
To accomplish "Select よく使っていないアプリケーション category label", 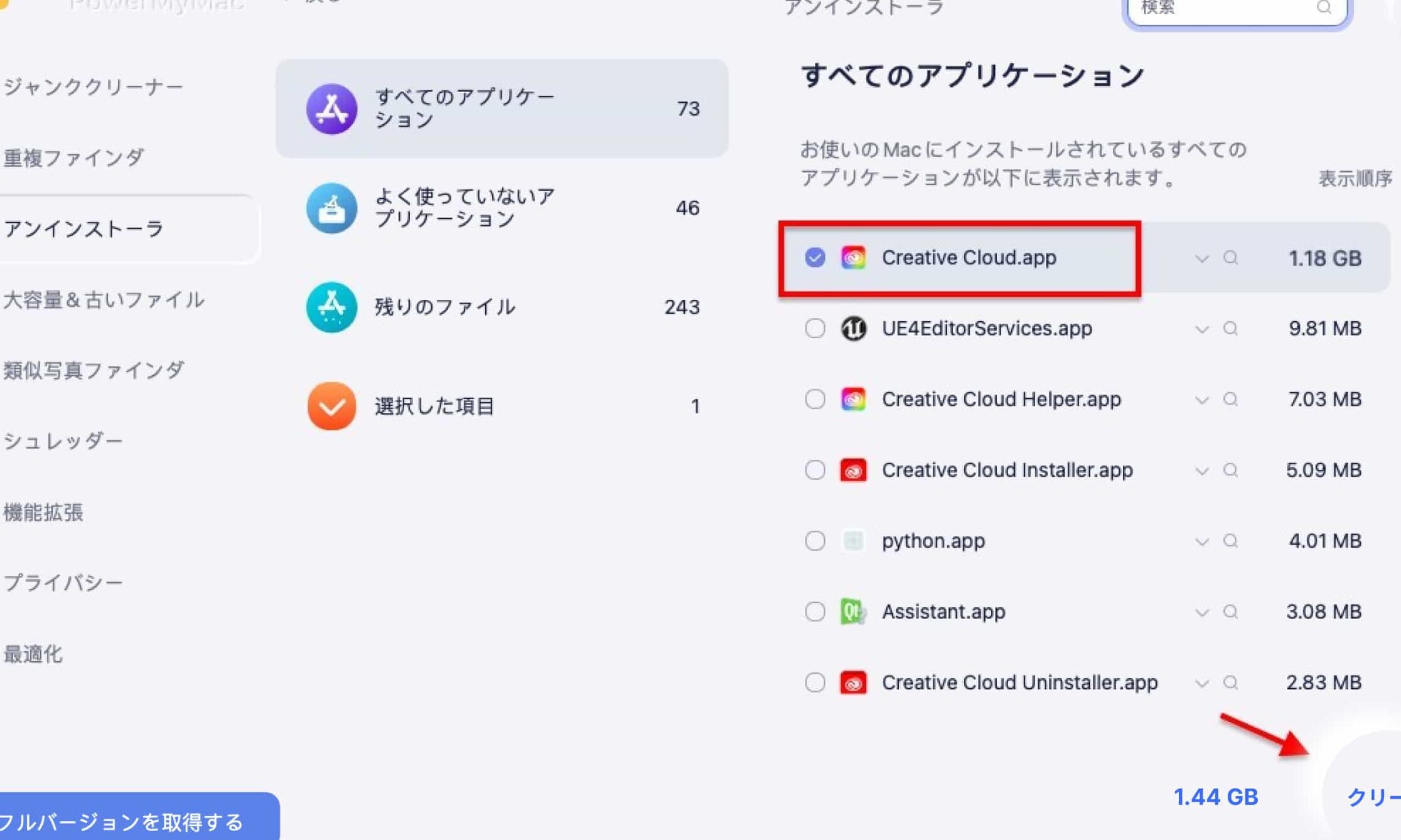I will coord(464,208).
